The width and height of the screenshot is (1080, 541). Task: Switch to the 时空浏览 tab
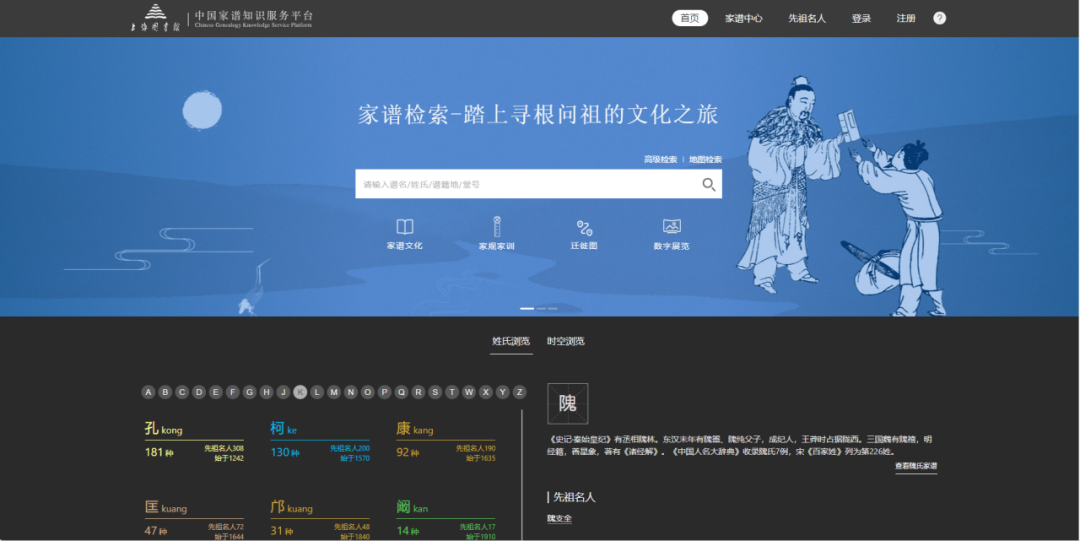point(566,341)
